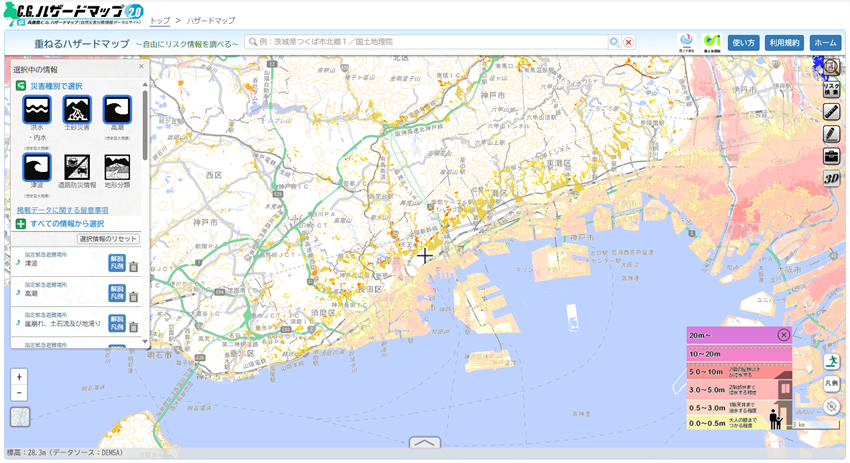Expand the bottom panel chevron arrow
Screen dimensions: 850x463
click(425, 443)
